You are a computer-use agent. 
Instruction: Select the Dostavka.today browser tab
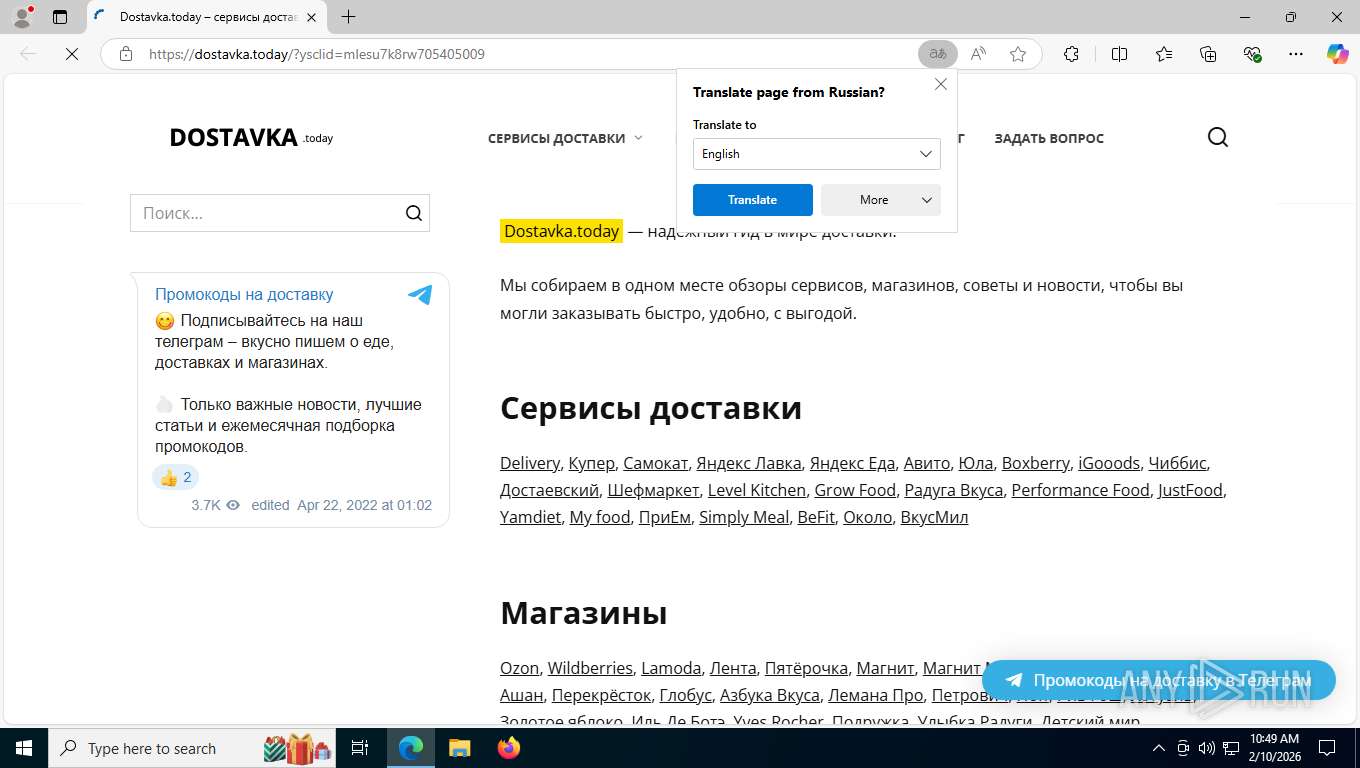coord(205,17)
